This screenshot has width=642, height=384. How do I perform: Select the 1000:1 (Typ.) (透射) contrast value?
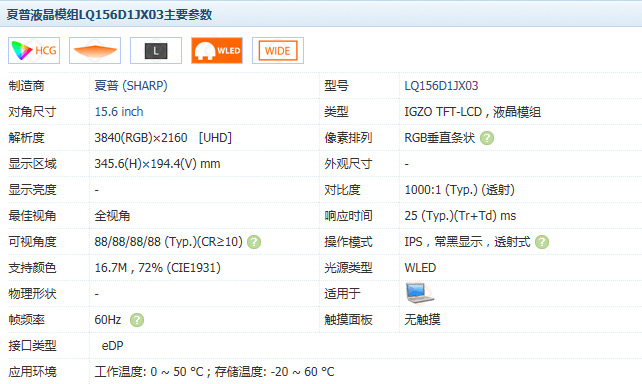pyautogui.click(x=459, y=190)
